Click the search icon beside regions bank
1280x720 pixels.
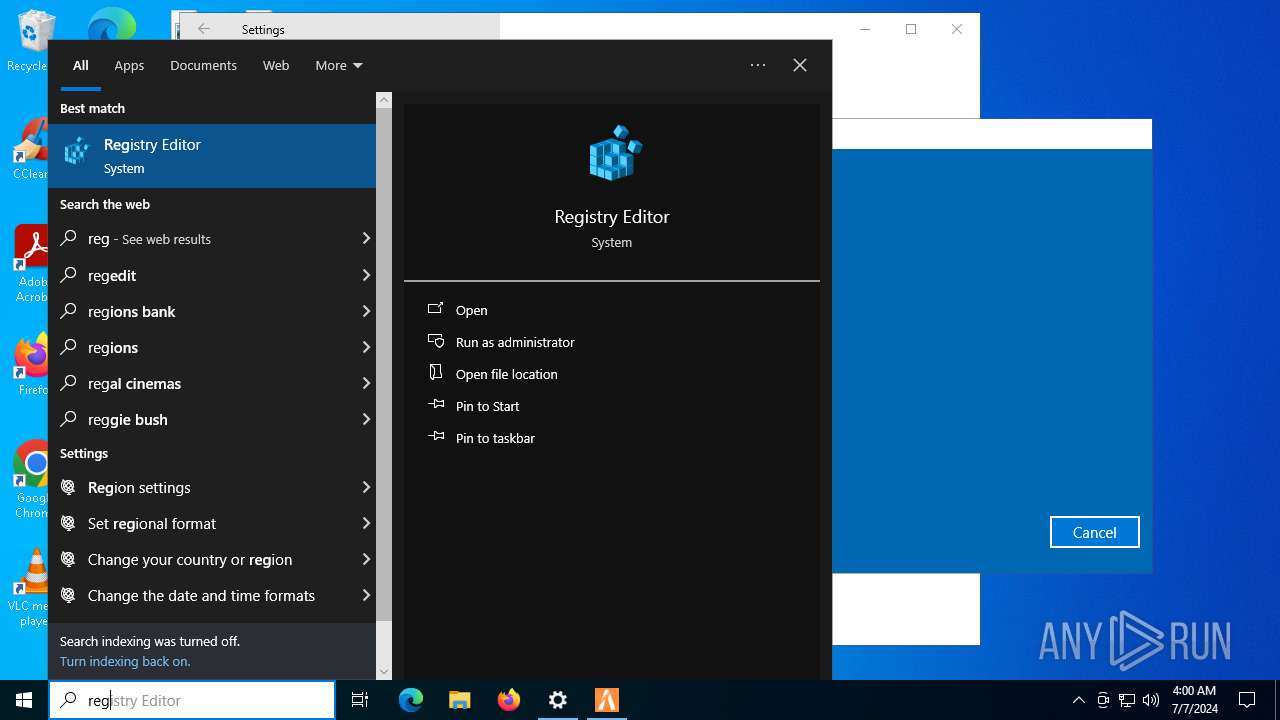pyautogui.click(x=68, y=311)
